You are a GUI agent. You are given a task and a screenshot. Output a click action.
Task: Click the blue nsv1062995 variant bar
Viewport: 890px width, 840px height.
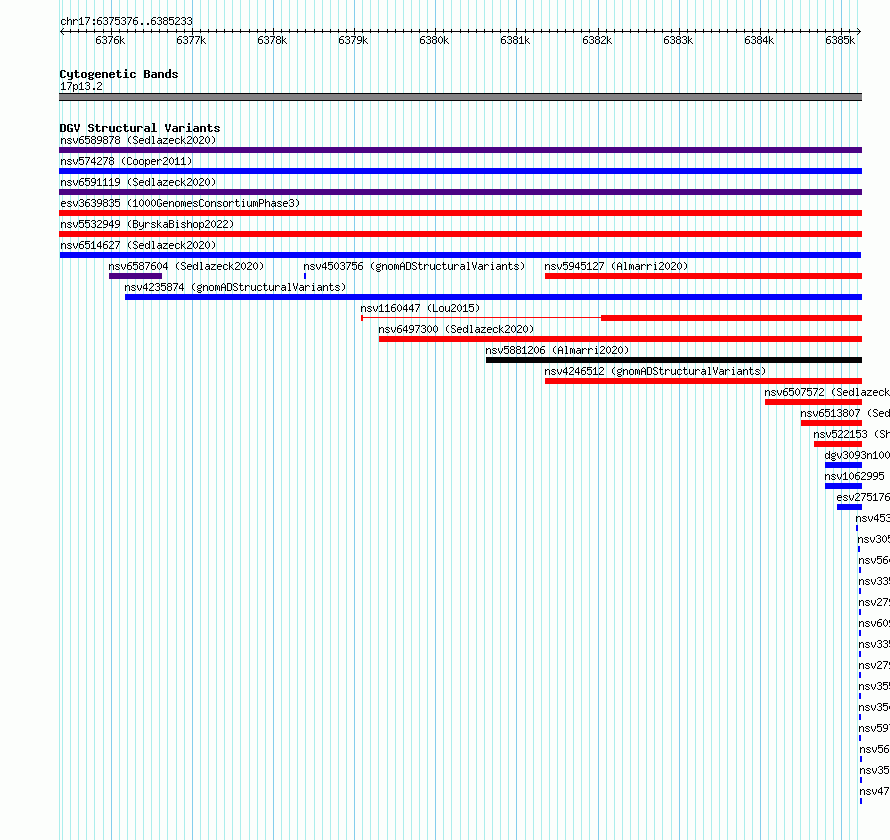pos(843,486)
